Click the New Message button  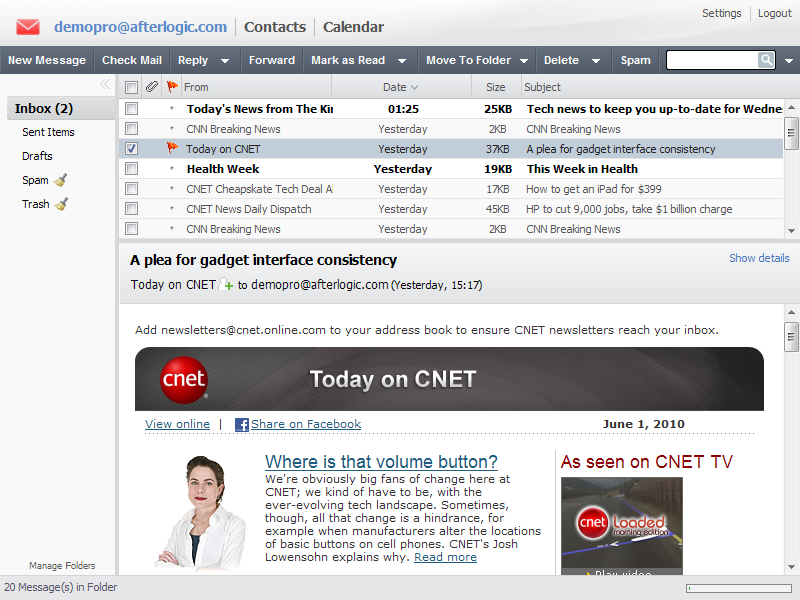click(x=47, y=60)
